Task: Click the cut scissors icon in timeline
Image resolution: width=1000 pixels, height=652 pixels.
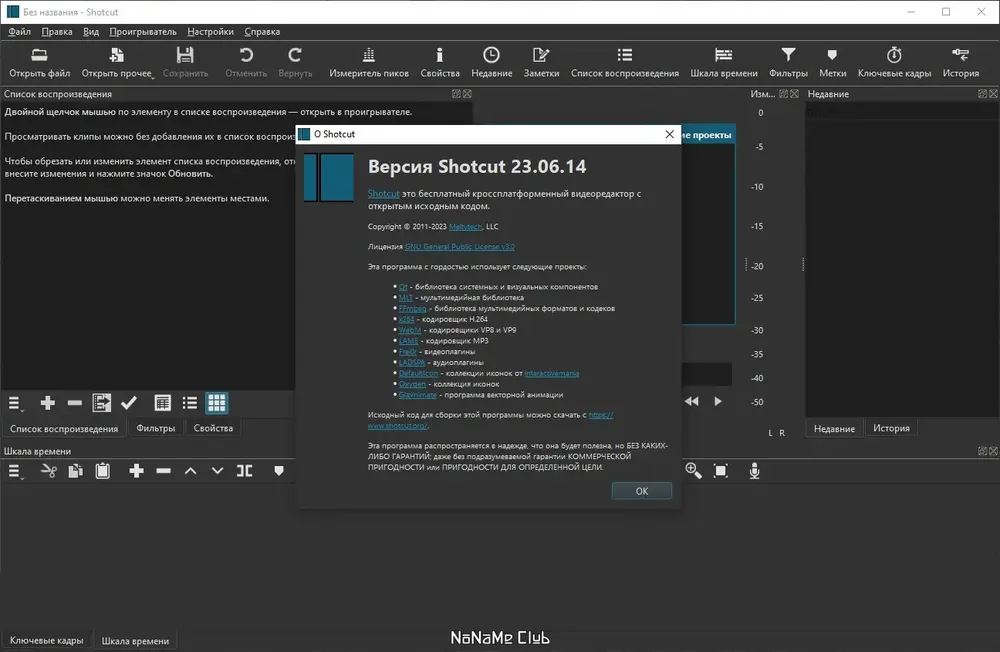Action: (x=48, y=471)
